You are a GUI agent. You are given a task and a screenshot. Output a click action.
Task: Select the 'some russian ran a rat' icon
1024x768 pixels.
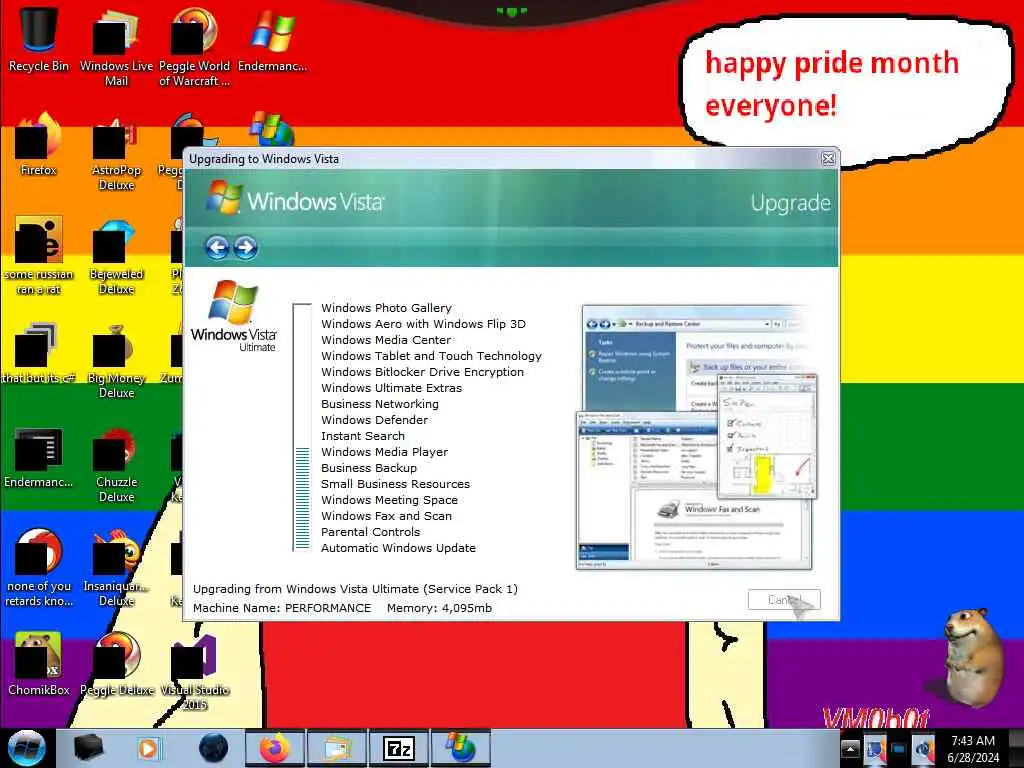click(x=39, y=255)
